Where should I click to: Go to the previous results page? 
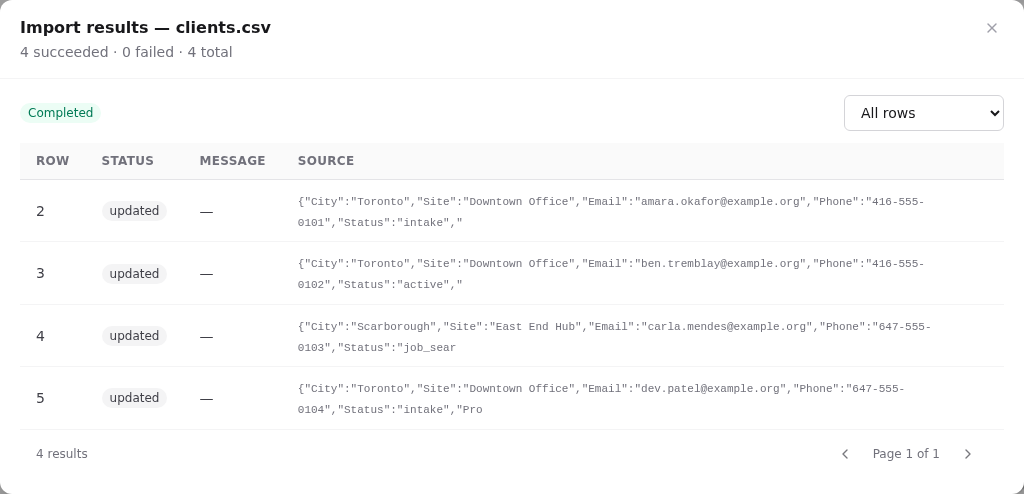(x=845, y=454)
